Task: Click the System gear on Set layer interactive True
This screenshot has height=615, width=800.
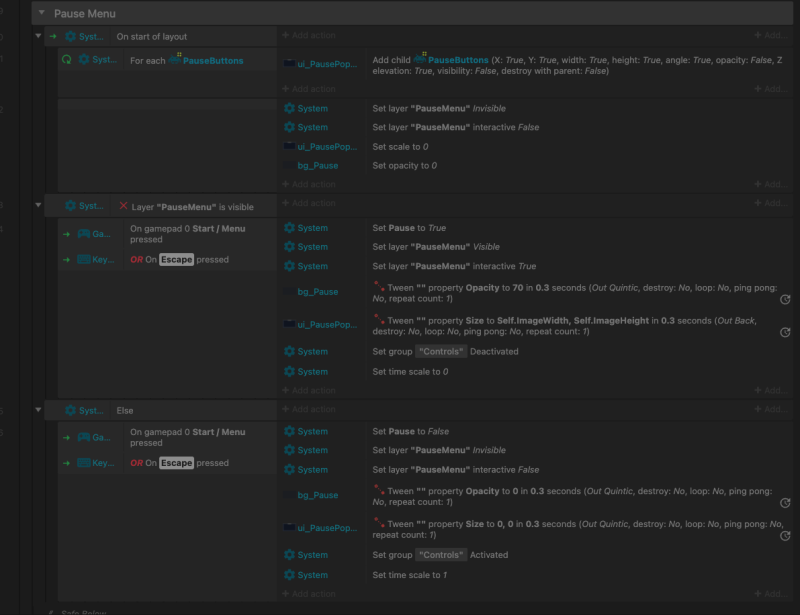Action: tap(289, 266)
